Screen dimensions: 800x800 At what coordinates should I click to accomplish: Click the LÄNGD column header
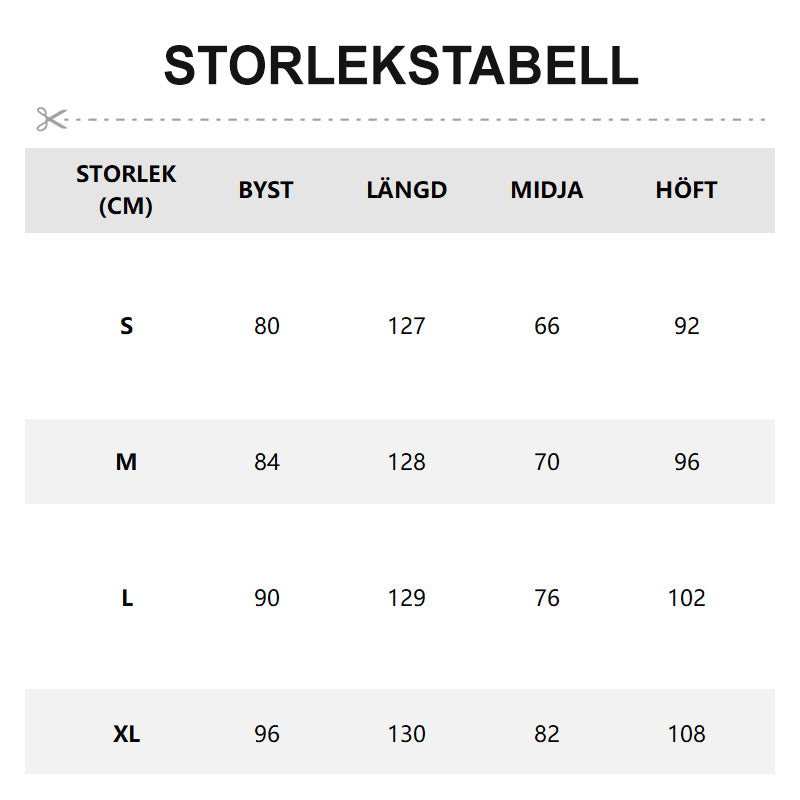coord(406,190)
